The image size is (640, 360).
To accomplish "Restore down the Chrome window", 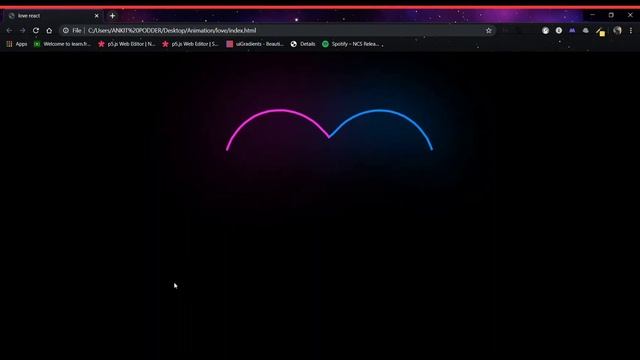I will (x=611, y=15).
